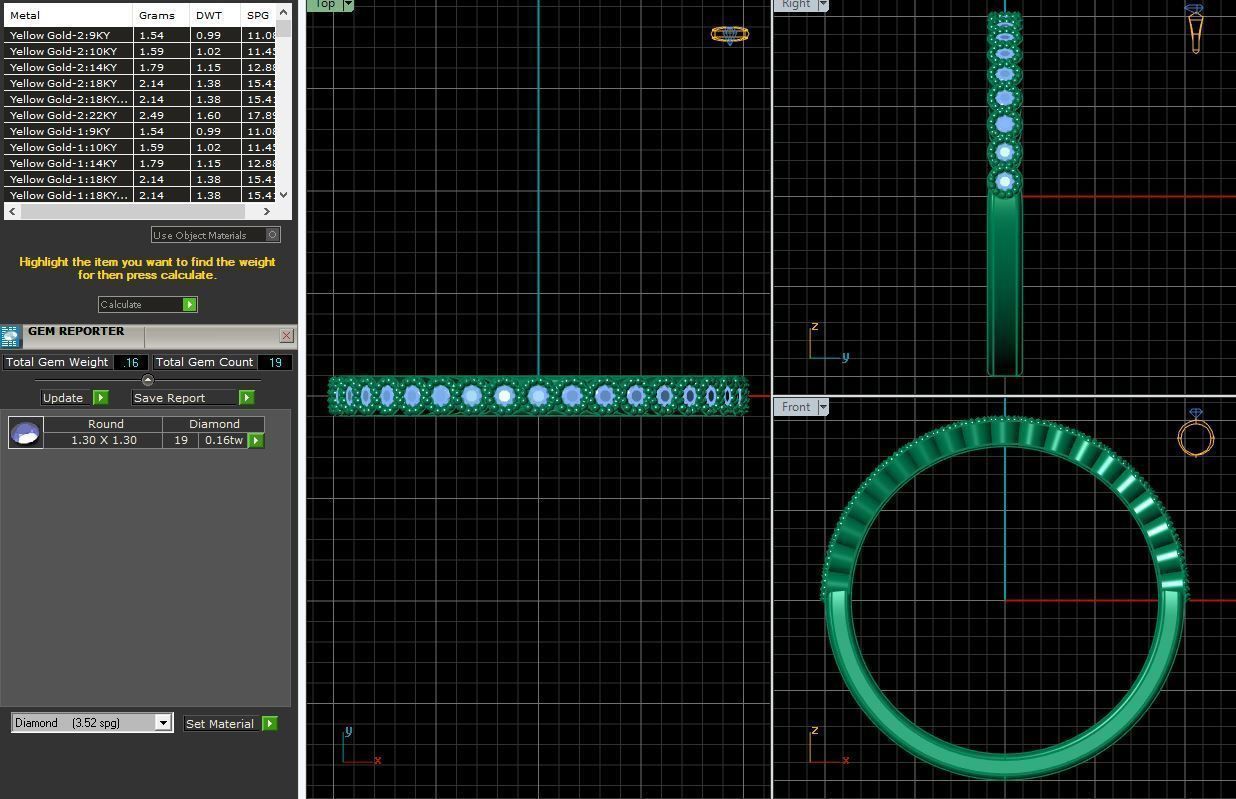
Task: Select the Yellow Gold-2:22KY row
Action: [140, 115]
